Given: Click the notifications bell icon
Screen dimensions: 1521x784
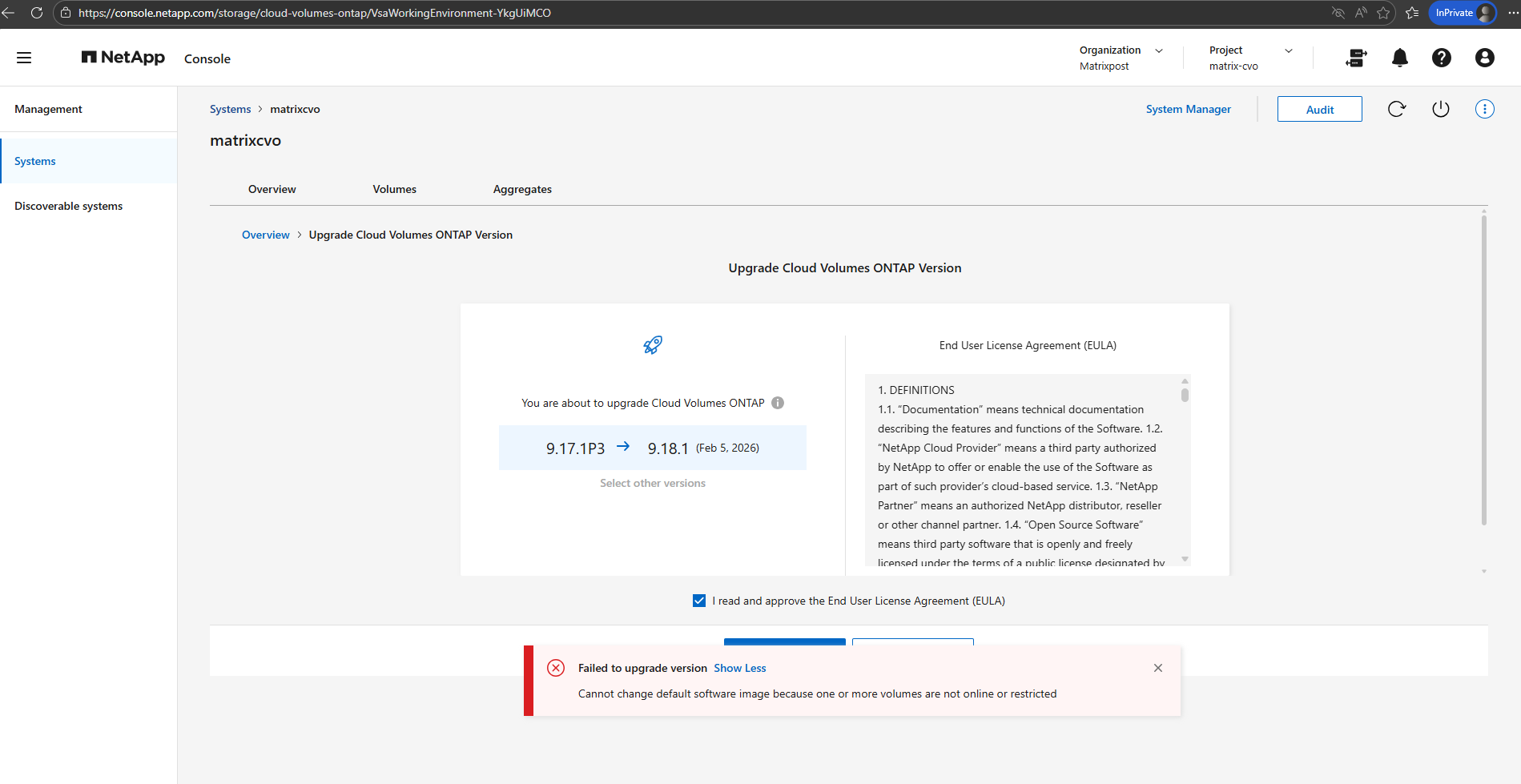Looking at the screenshot, I should pyautogui.click(x=1399, y=58).
